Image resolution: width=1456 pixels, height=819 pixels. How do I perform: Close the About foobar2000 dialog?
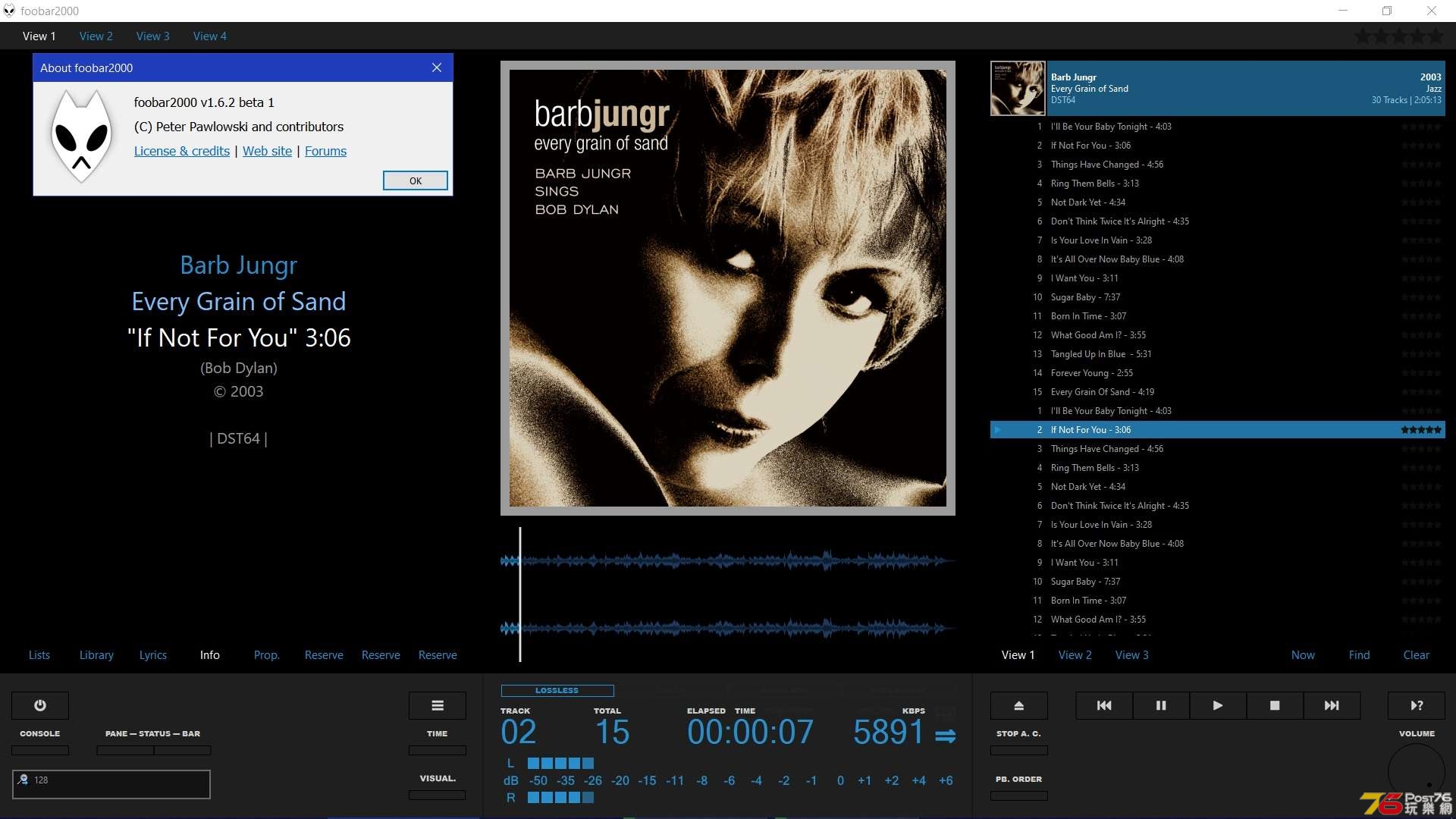coord(437,67)
